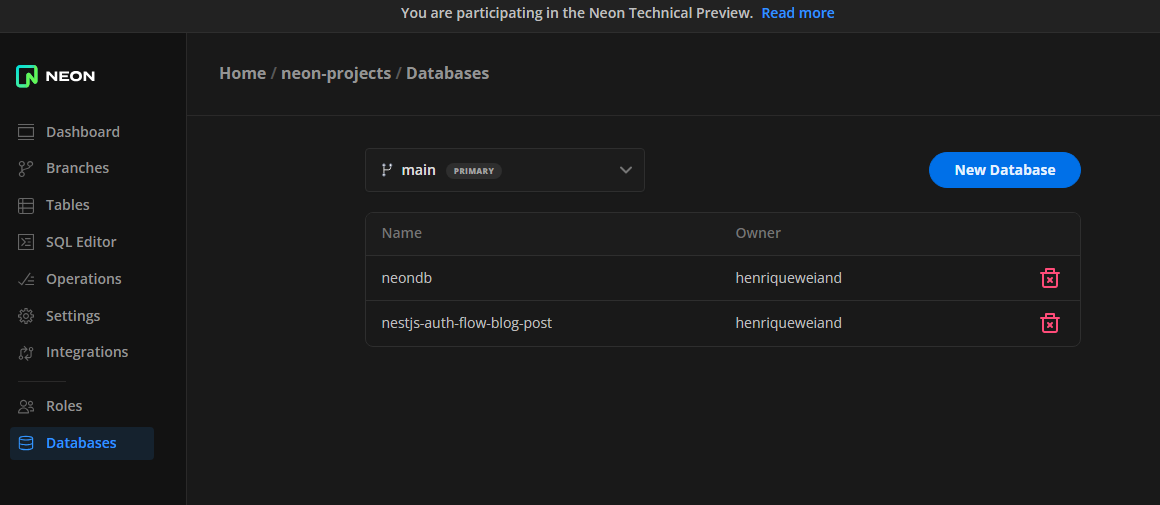This screenshot has width=1160, height=505.
Task: Delete nestjs-auth-flow-blog-post database via trash icon
Action: 1050,323
